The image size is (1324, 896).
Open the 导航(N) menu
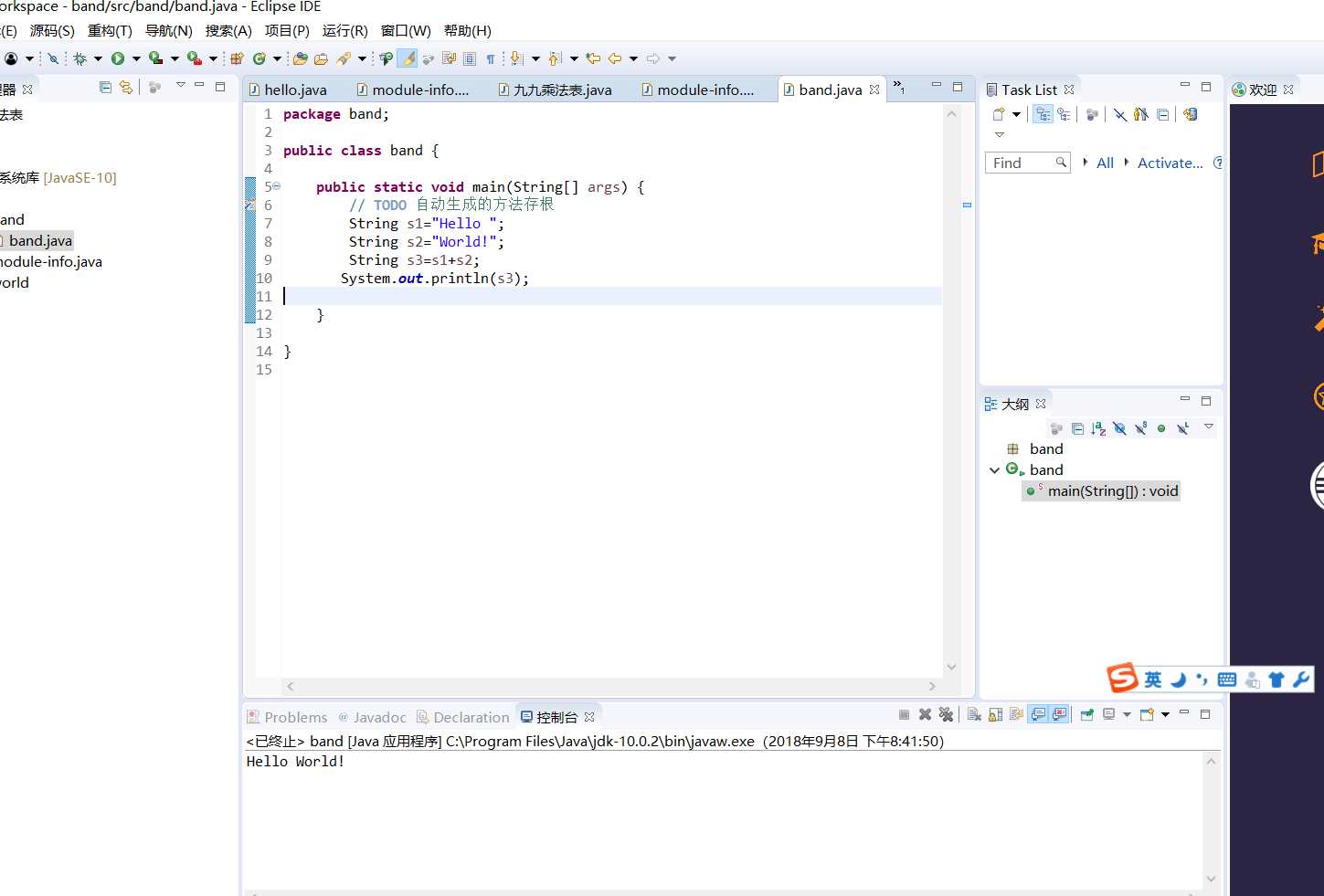click(x=169, y=30)
